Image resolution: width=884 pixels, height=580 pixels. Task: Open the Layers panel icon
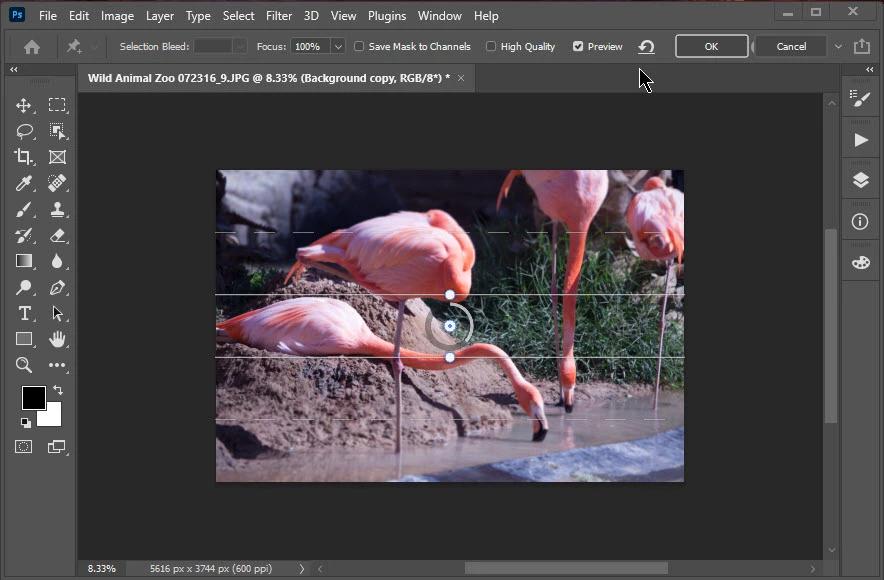pos(860,180)
